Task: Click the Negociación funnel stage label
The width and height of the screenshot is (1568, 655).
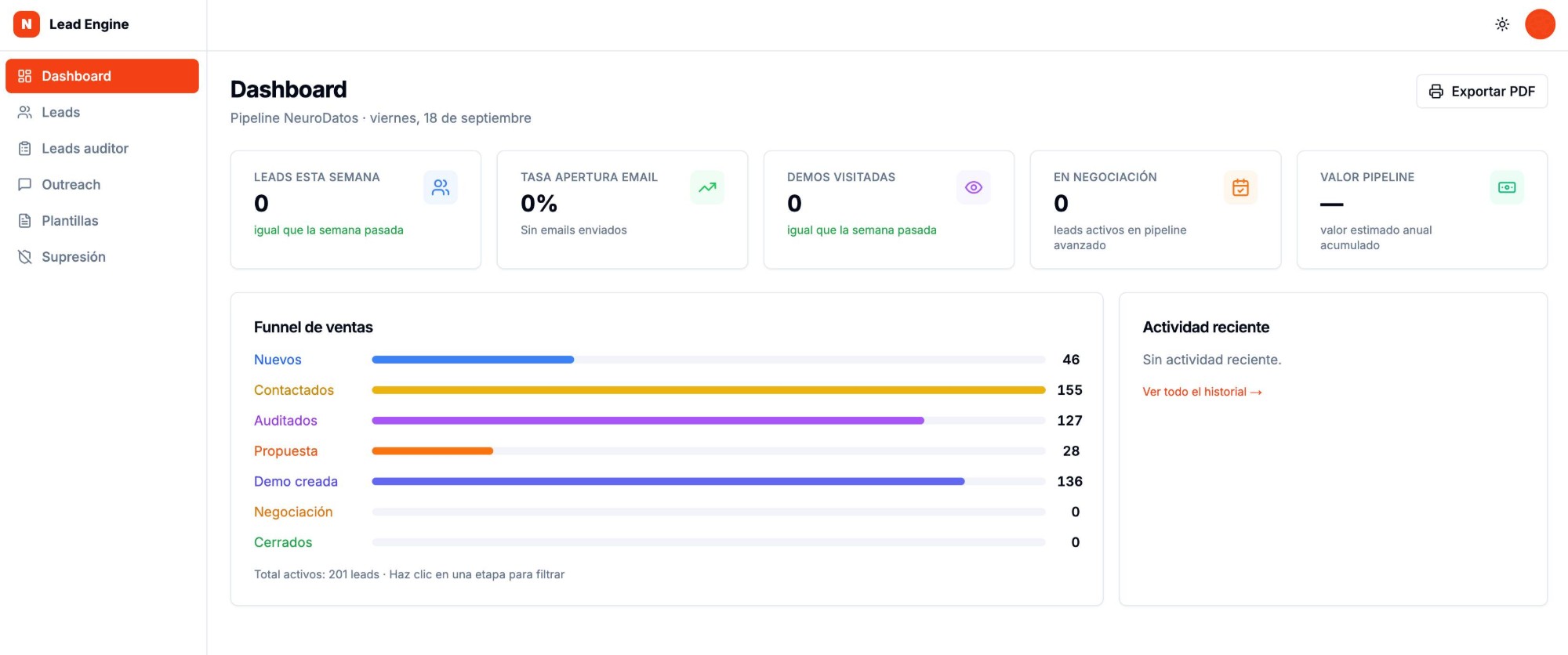Action: pos(293,512)
